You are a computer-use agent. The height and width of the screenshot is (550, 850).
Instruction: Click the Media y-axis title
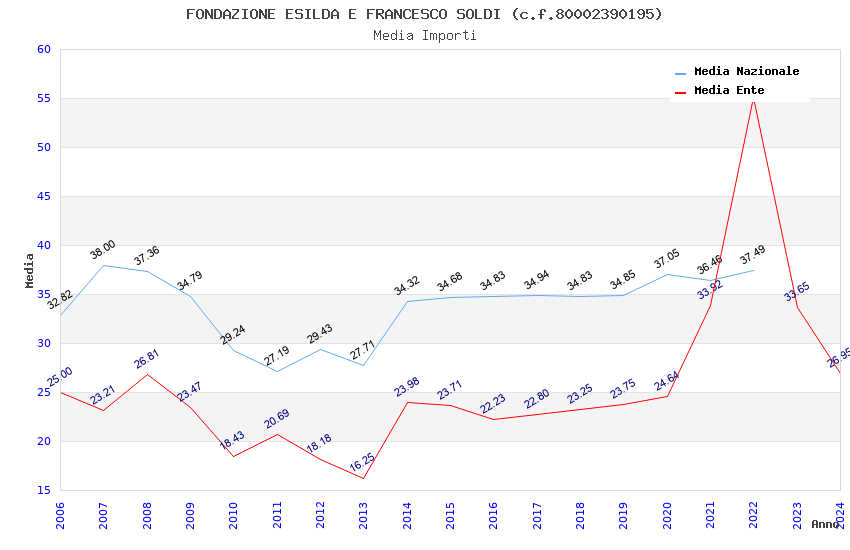(x=29, y=270)
